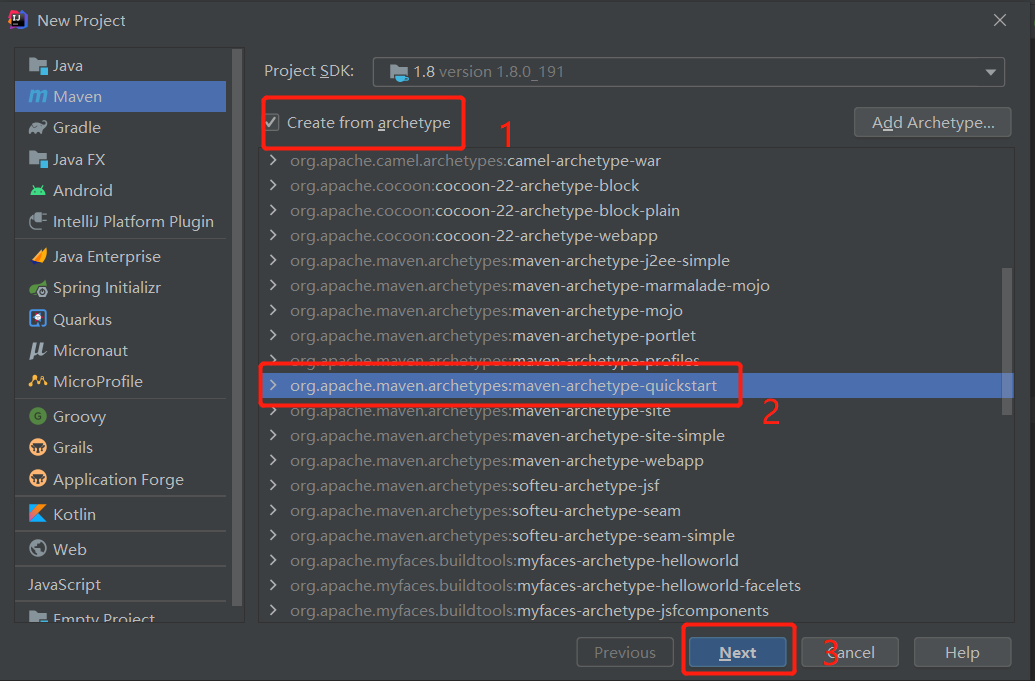
Task: Click the Spring Initializr icon
Action: point(38,288)
